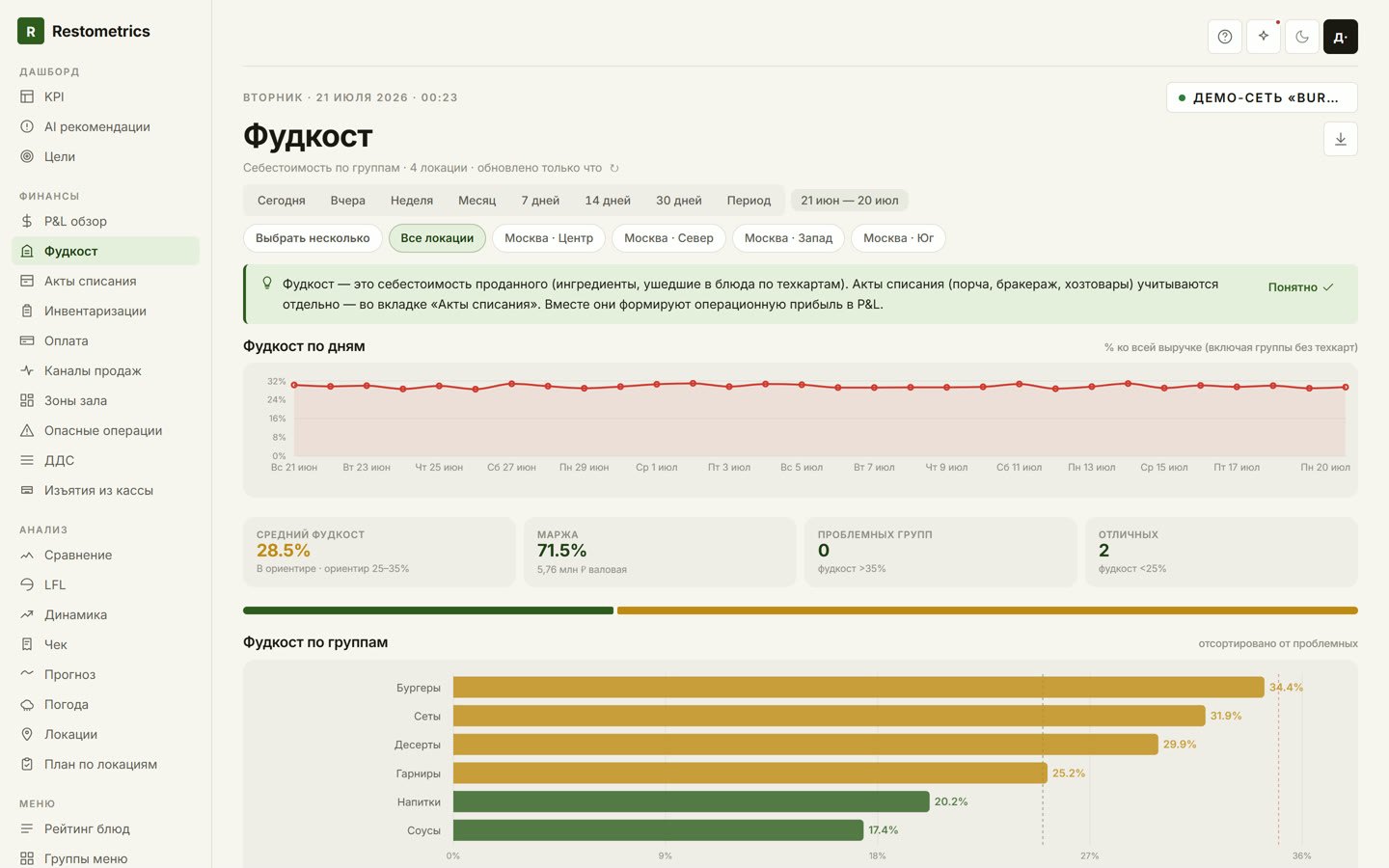The height and width of the screenshot is (868, 1389).
Task: Select the Неделя period tab
Action: (x=412, y=201)
